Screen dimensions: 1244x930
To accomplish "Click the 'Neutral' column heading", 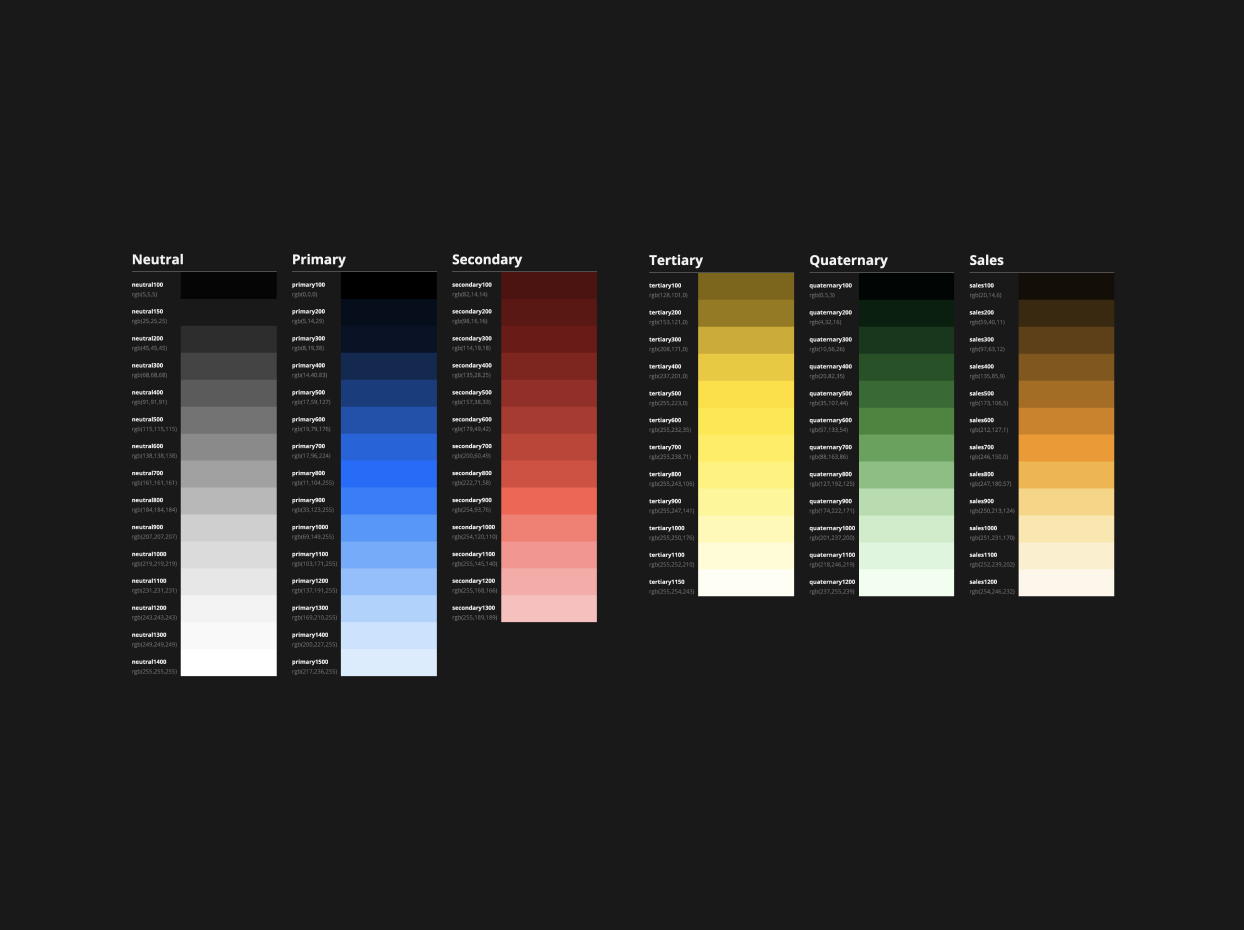I will click(158, 259).
